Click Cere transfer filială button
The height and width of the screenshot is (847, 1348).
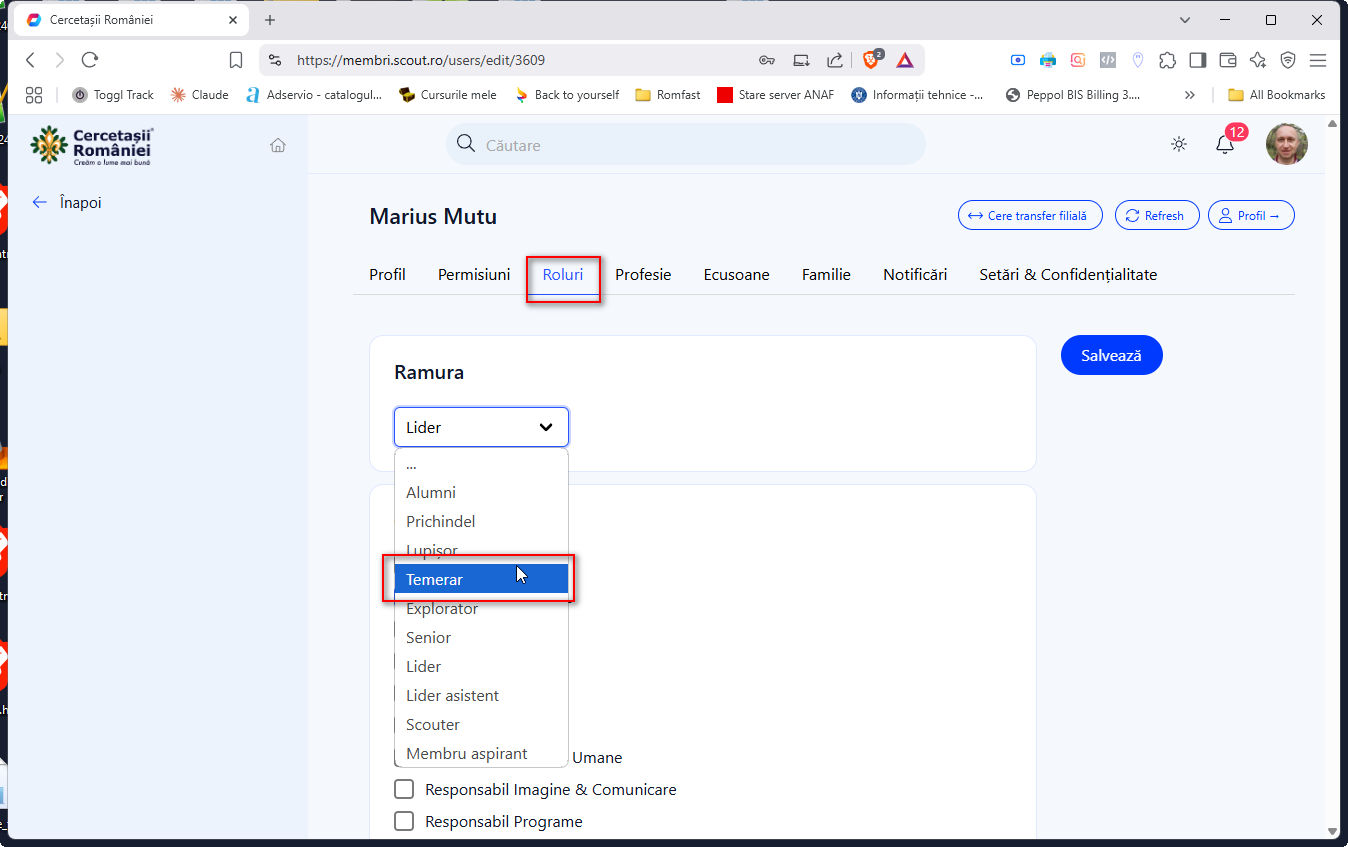[x=1030, y=215]
